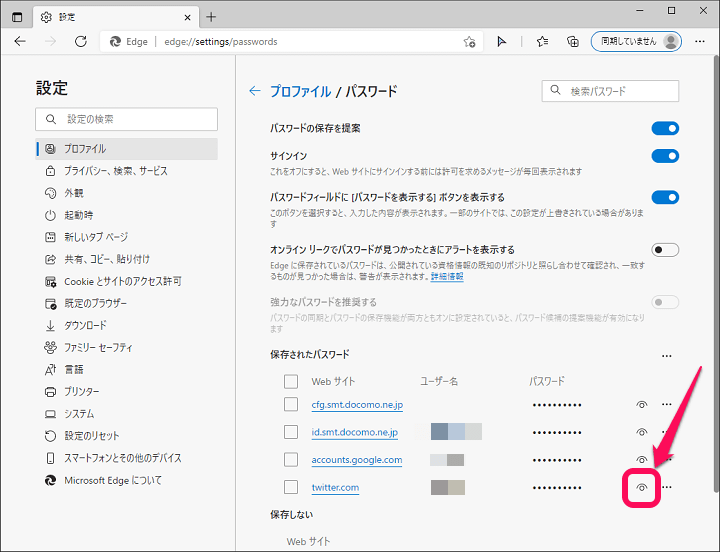Click the page vertical scrollbar
This screenshot has width=720, height=552.
click(716, 273)
